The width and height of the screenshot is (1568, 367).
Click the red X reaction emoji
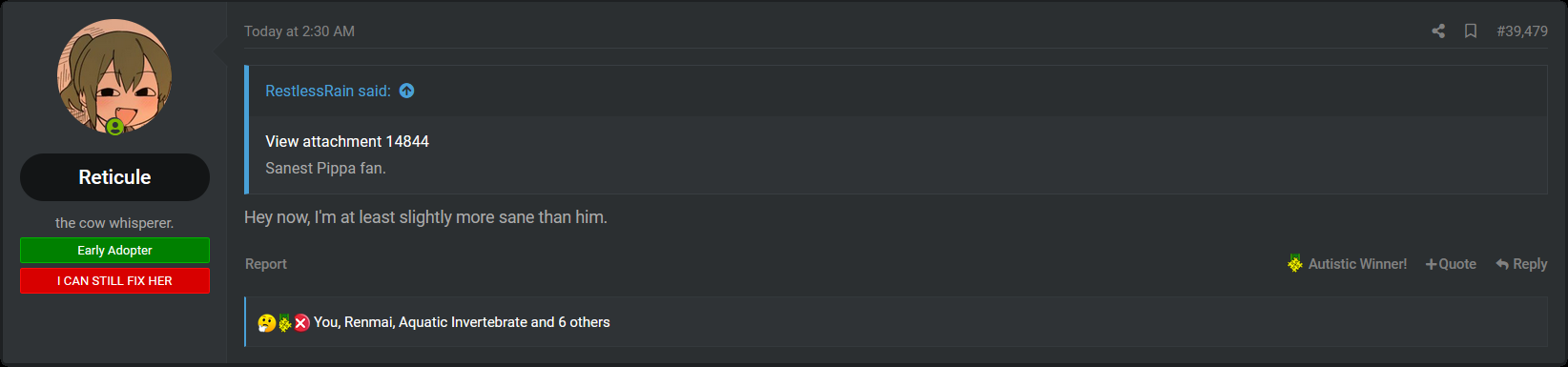coord(301,323)
